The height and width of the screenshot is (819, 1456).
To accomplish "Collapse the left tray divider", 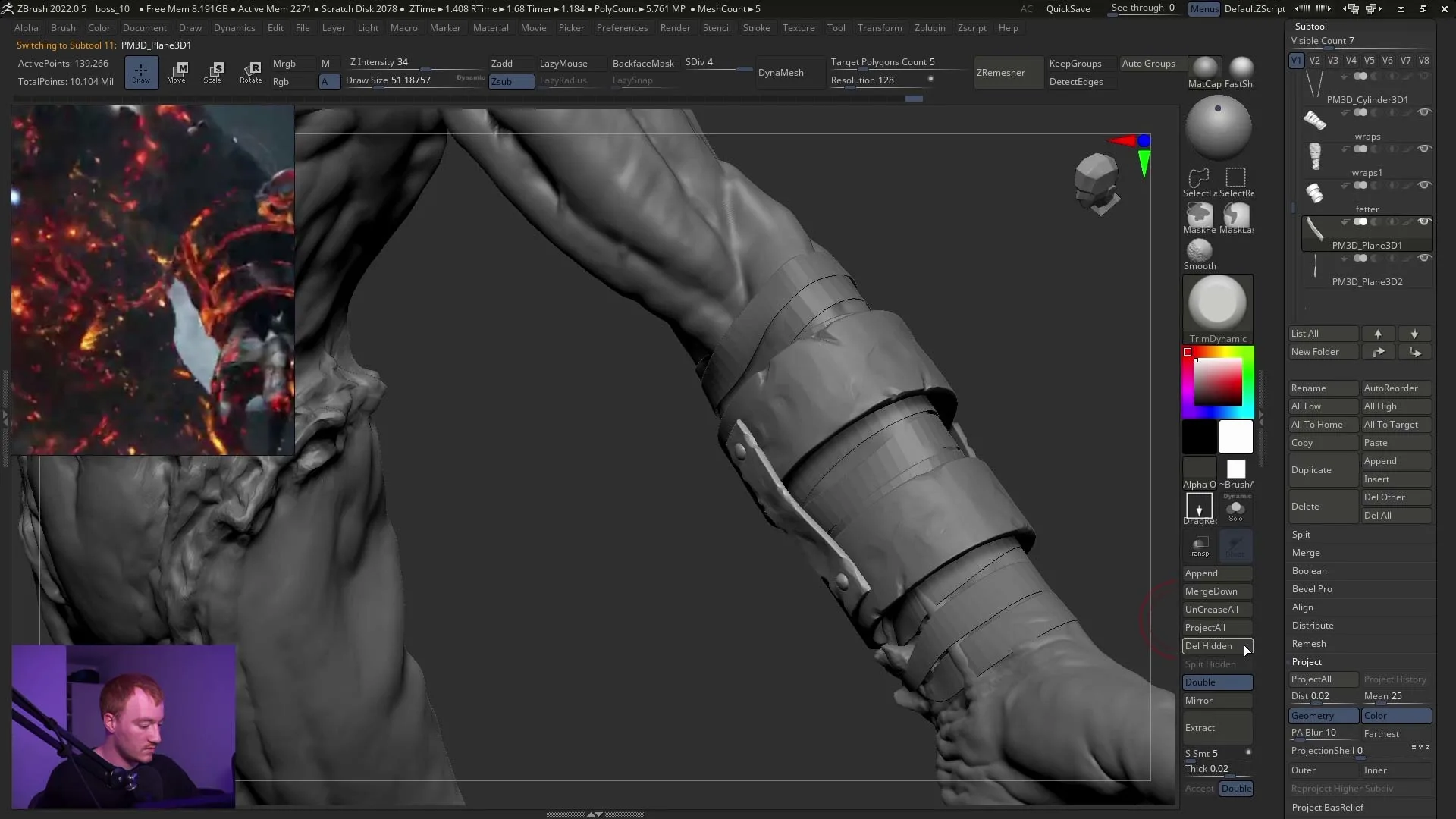I will pyautogui.click(x=5, y=413).
